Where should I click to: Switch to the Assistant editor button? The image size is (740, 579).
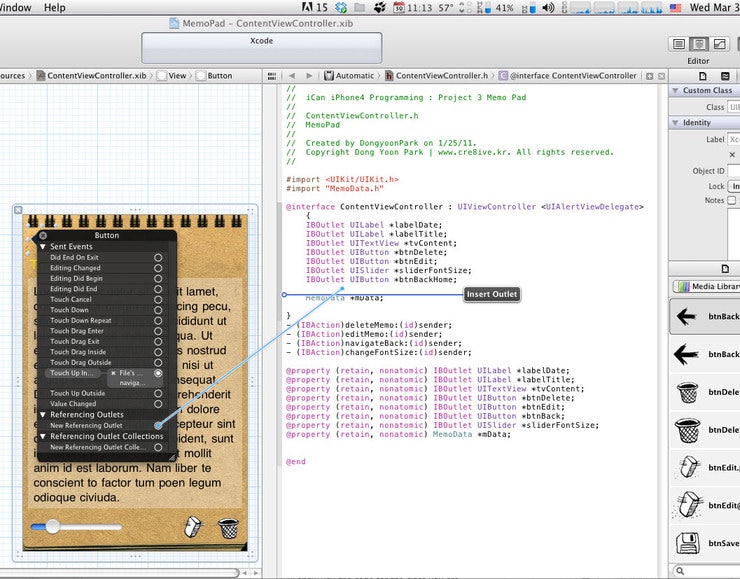(x=698, y=45)
